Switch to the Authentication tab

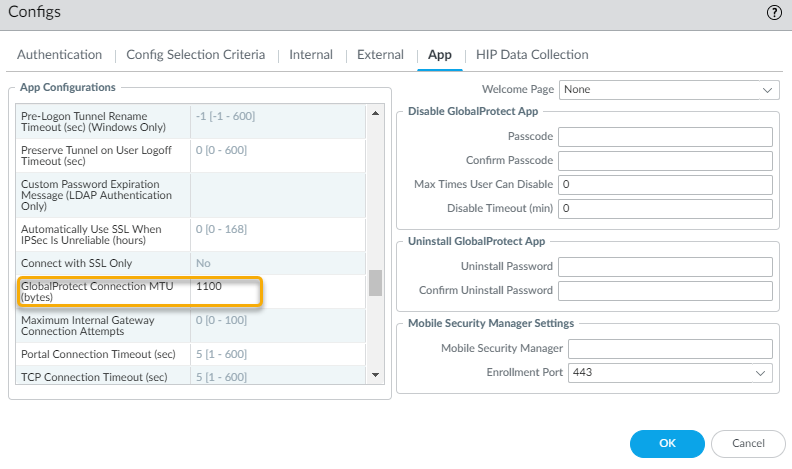60,55
